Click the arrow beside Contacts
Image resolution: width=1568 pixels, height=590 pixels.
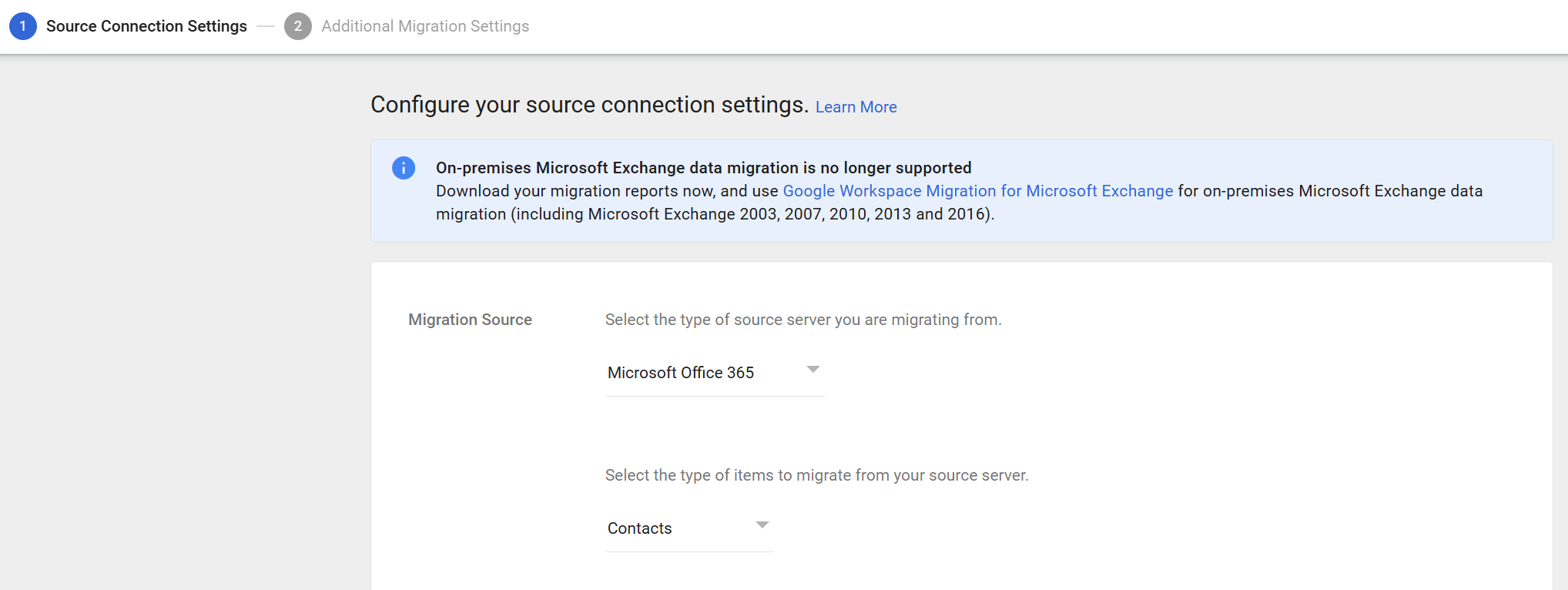tap(762, 525)
